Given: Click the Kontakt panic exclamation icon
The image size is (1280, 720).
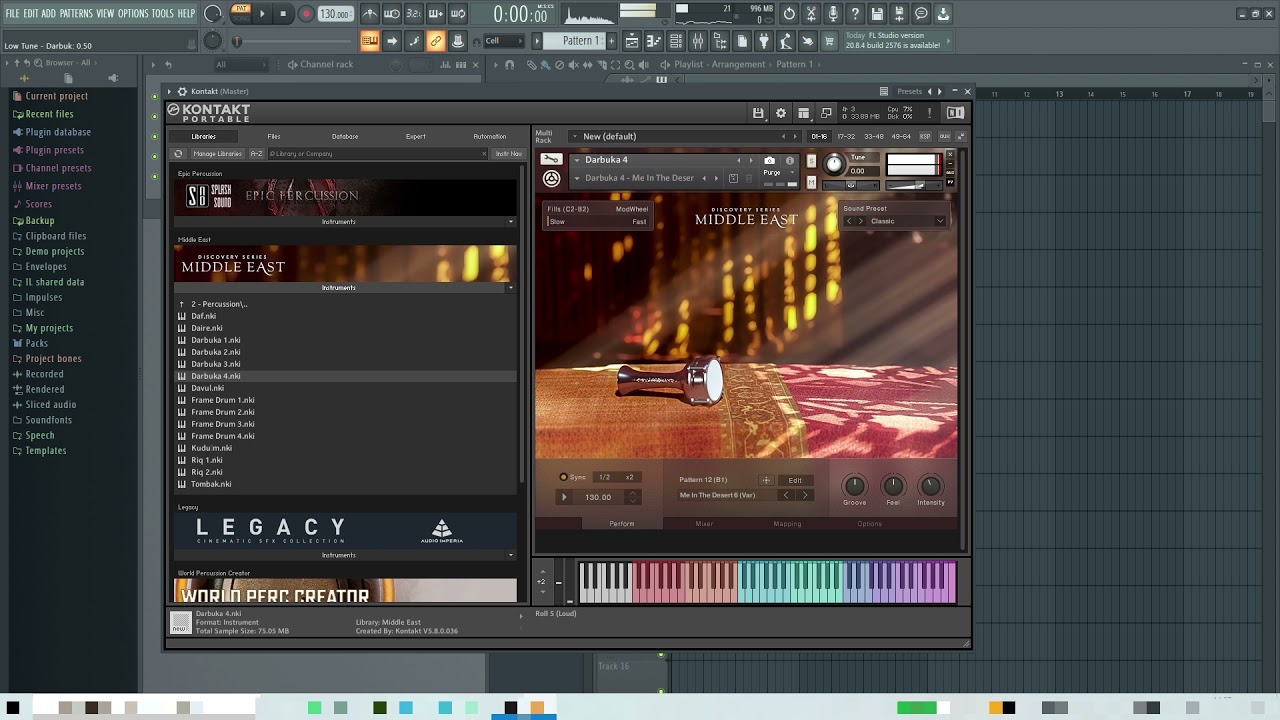Looking at the screenshot, I should [x=929, y=113].
